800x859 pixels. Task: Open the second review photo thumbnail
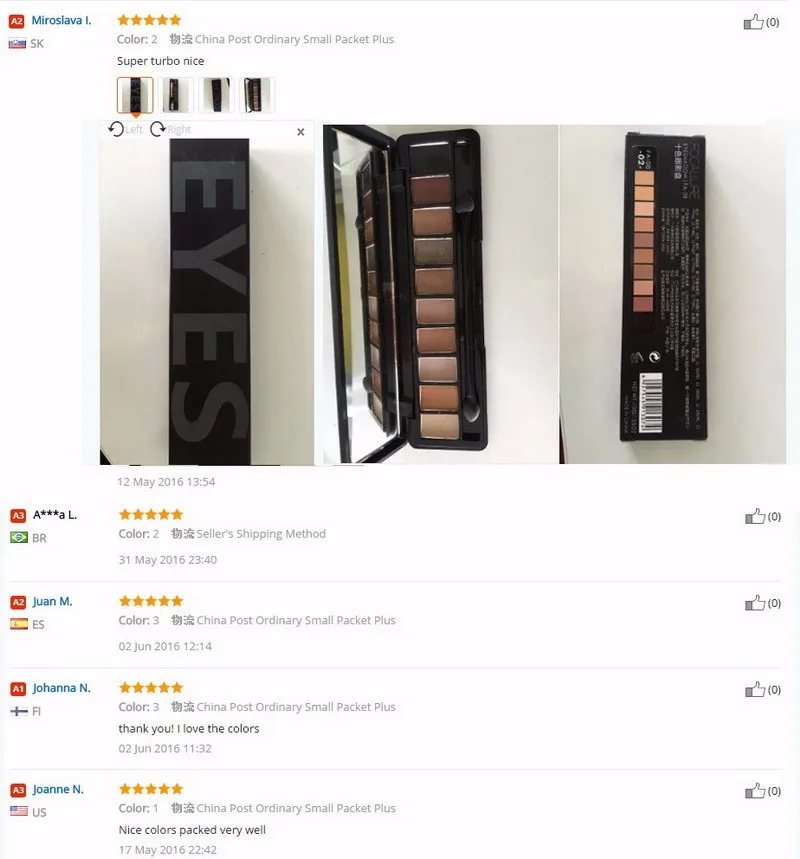pos(176,95)
